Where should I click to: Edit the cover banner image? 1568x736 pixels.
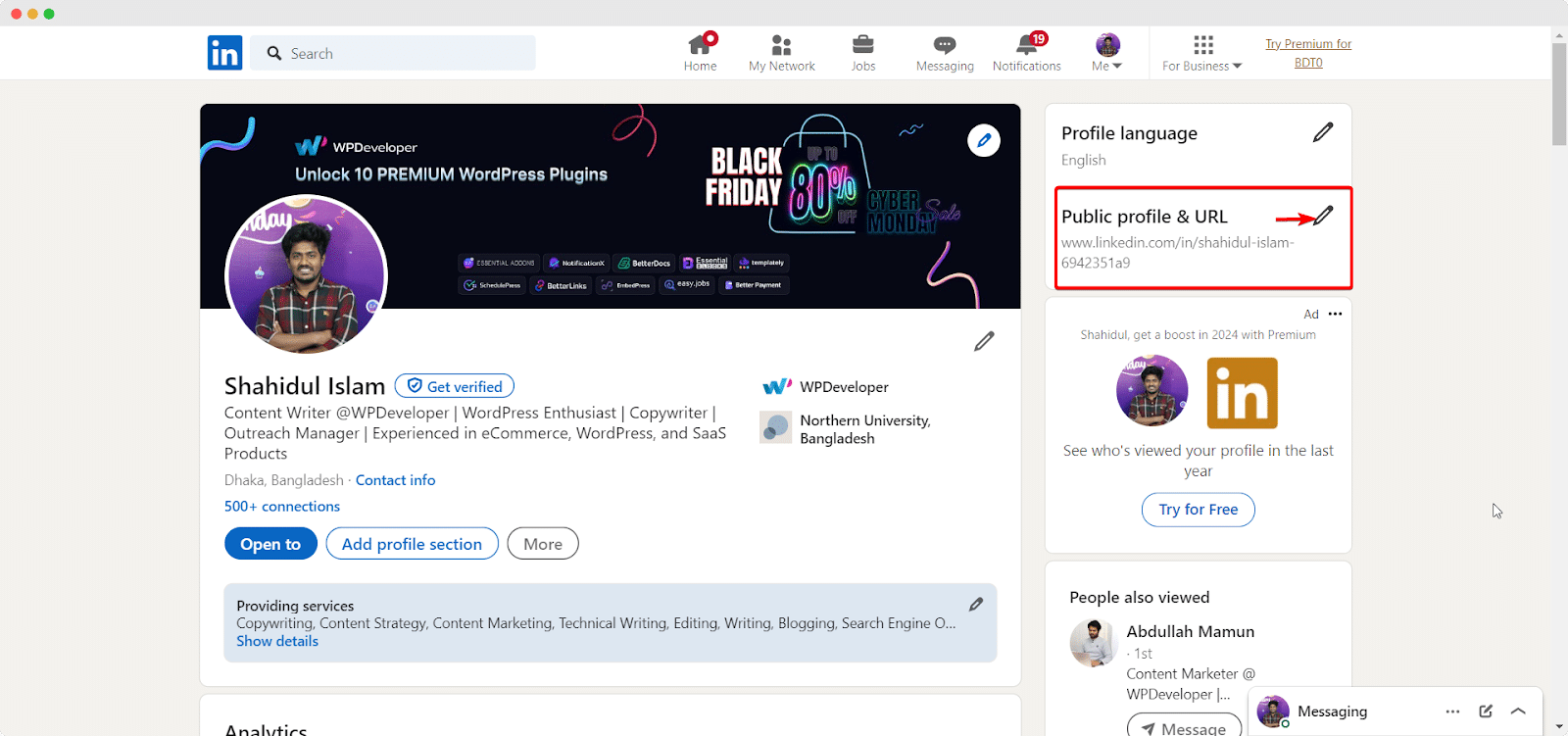(984, 140)
